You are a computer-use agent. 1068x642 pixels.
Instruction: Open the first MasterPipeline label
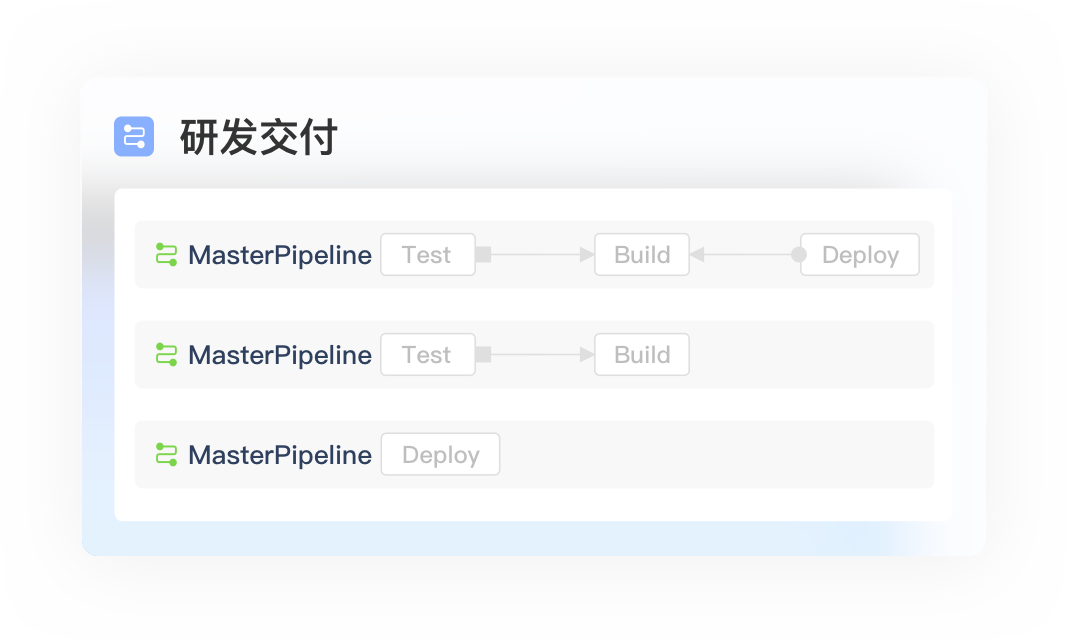pos(280,255)
